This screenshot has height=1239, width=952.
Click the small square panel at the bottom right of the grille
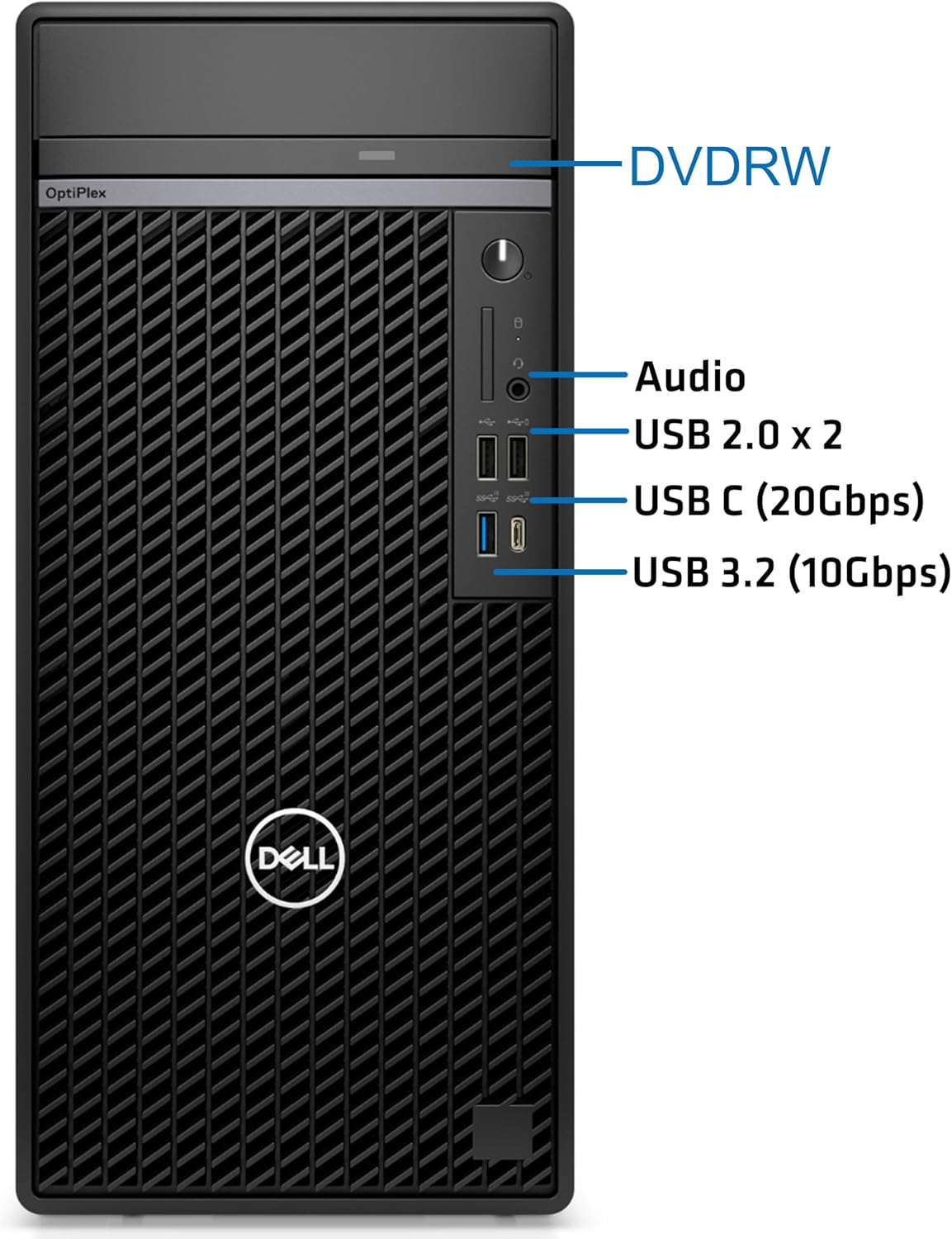503,1132
